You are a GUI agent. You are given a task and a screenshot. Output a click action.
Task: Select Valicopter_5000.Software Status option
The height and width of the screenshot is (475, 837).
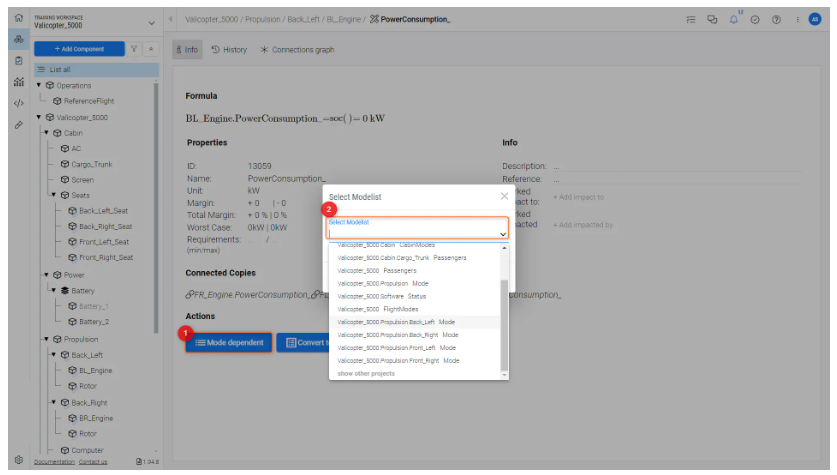[415, 296]
